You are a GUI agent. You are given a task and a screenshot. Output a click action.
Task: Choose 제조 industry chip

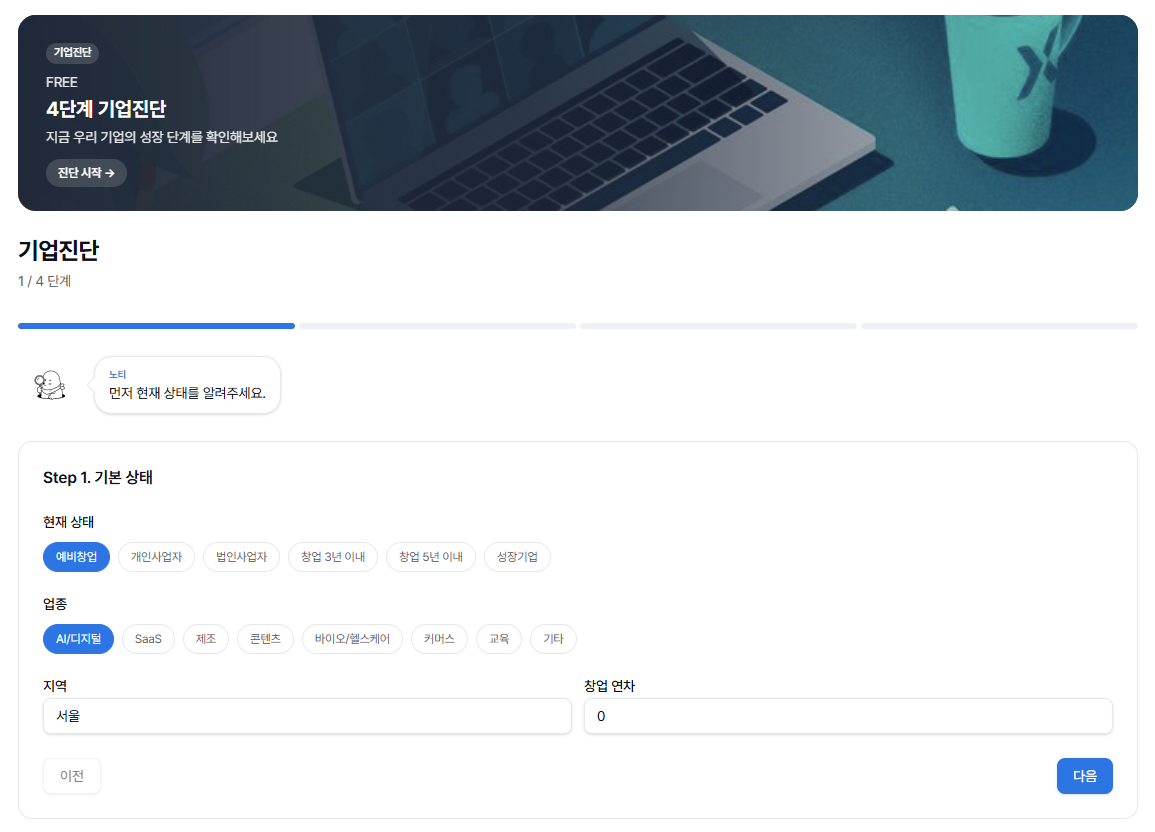(x=206, y=638)
